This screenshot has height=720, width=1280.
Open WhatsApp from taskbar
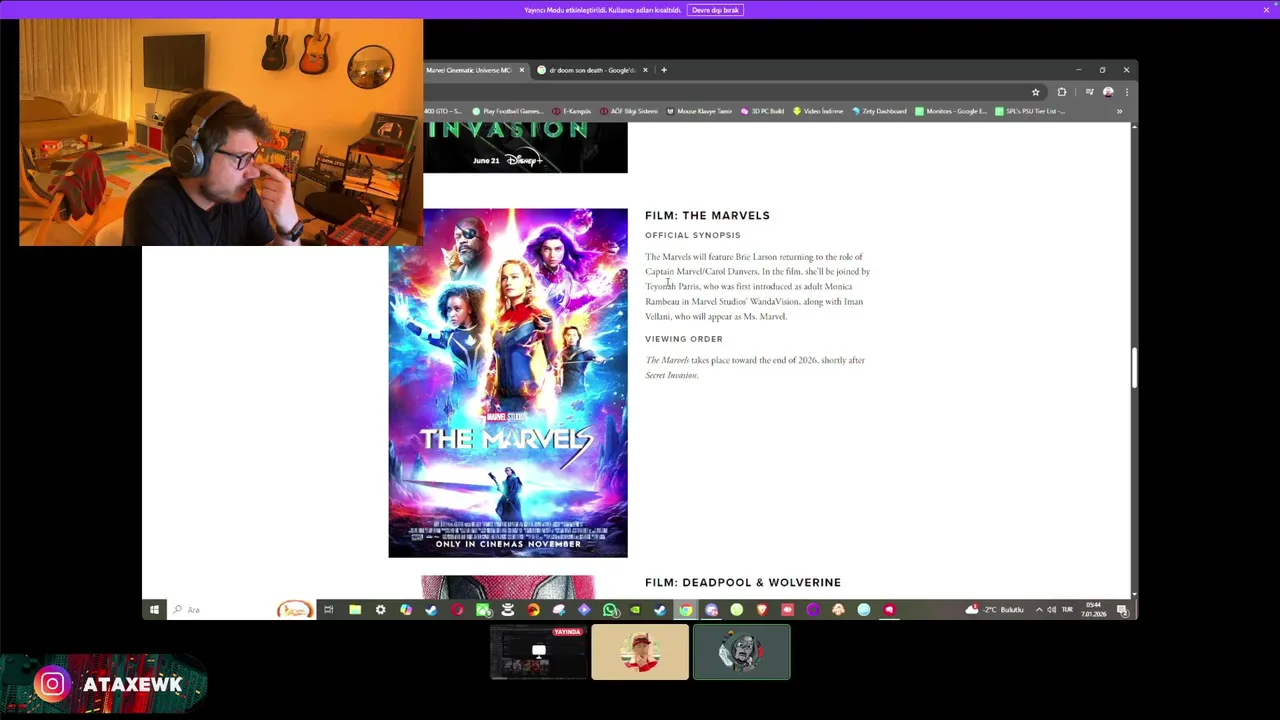click(610, 609)
